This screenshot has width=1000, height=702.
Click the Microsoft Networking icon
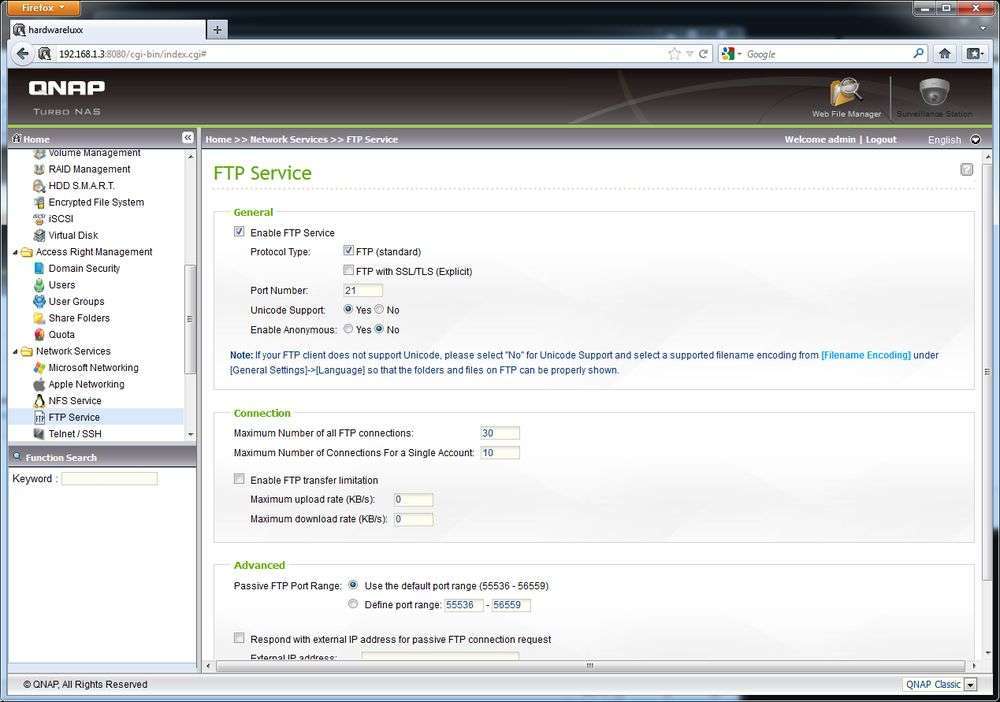click(39, 368)
